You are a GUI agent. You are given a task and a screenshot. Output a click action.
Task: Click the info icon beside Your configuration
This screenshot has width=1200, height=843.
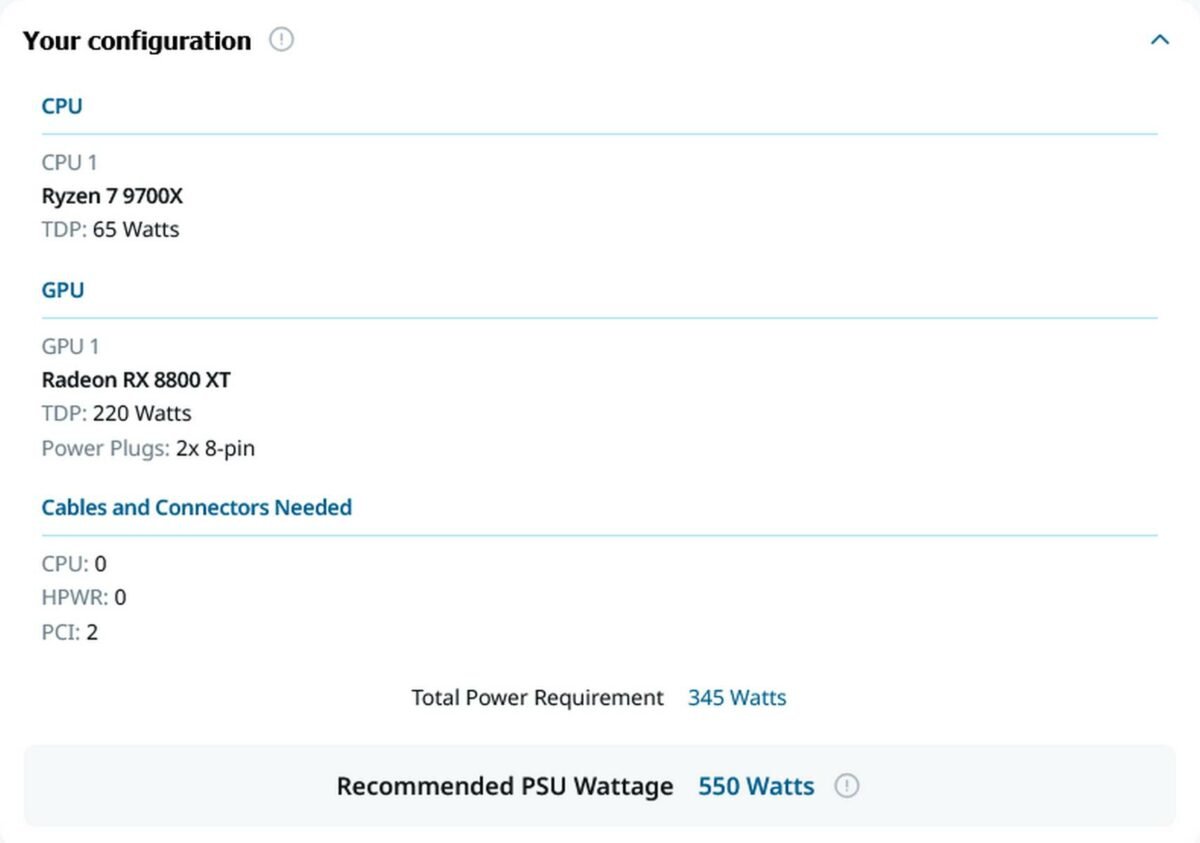(282, 40)
